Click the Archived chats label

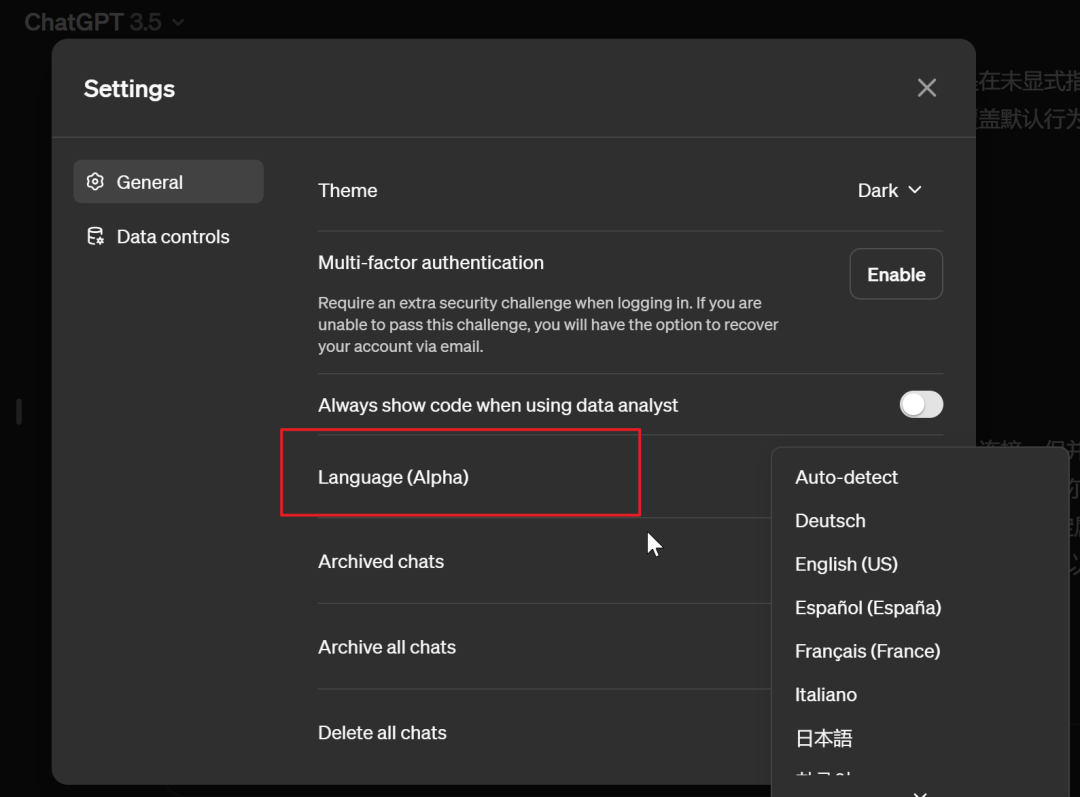[x=381, y=561]
